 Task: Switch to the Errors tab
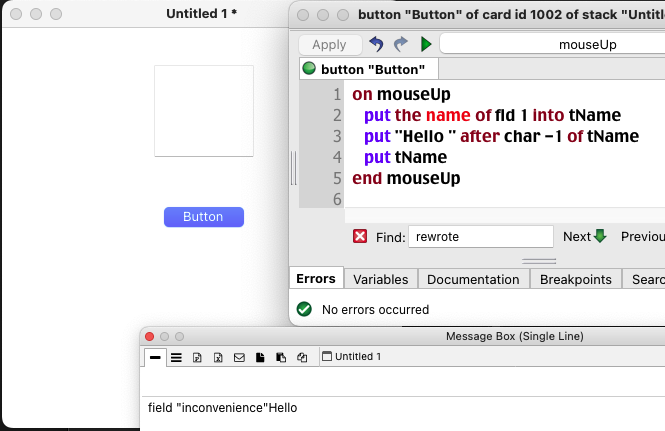click(316, 278)
